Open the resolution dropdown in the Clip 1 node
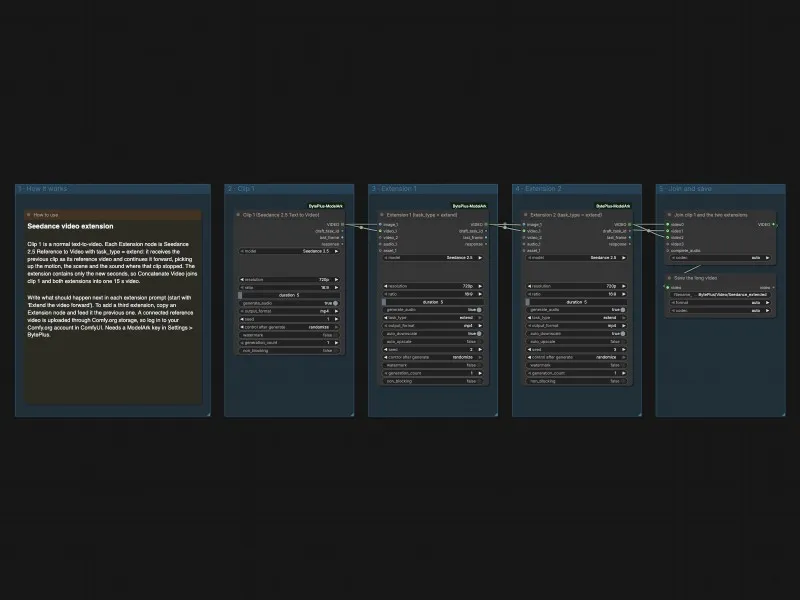 (x=289, y=280)
